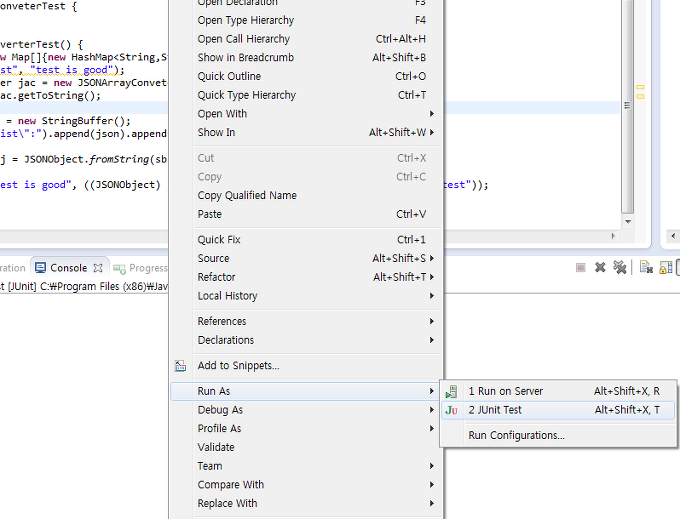Click the Progress tab icon
Viewport: 680px width, 519px height.
(x=119, y=269)
